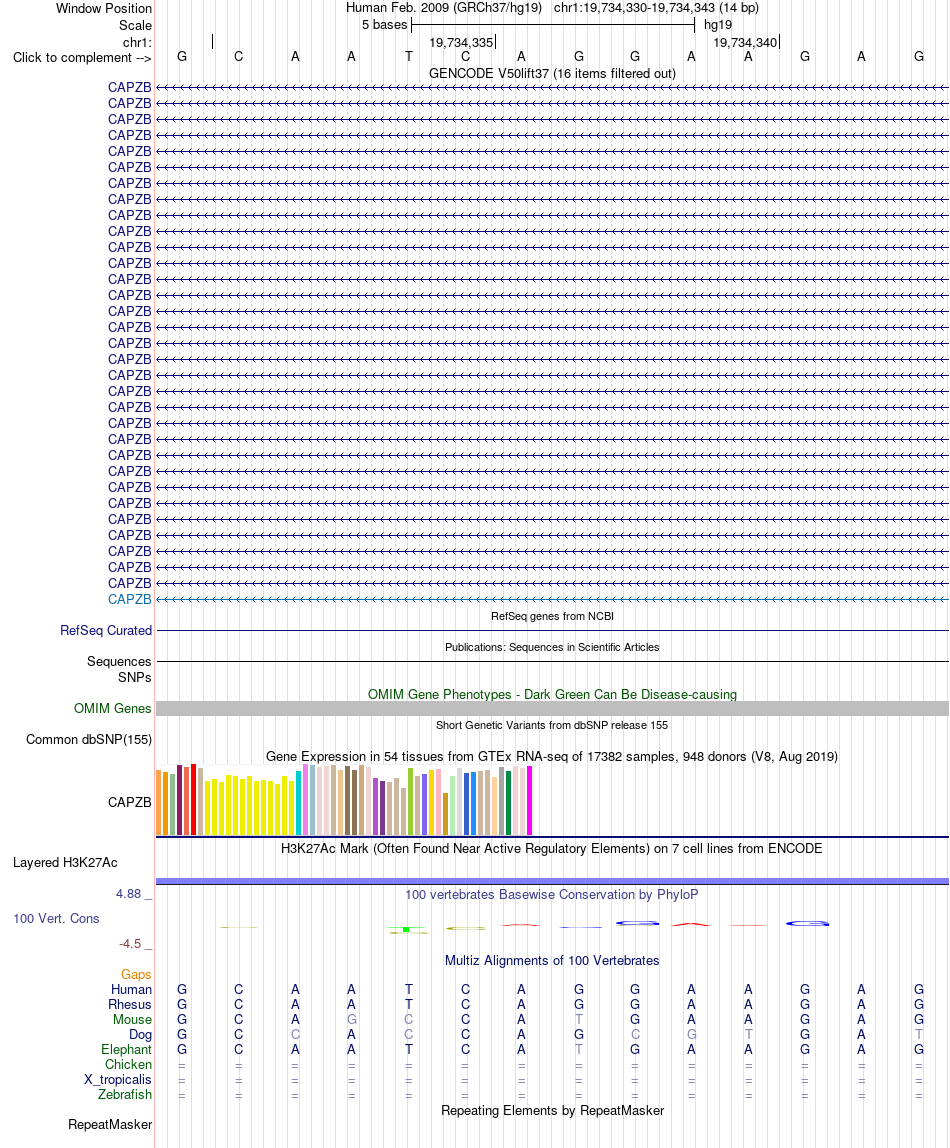Select the Mouse alignment row label
The image size is (950, 1148).
tap(132, 1020)
